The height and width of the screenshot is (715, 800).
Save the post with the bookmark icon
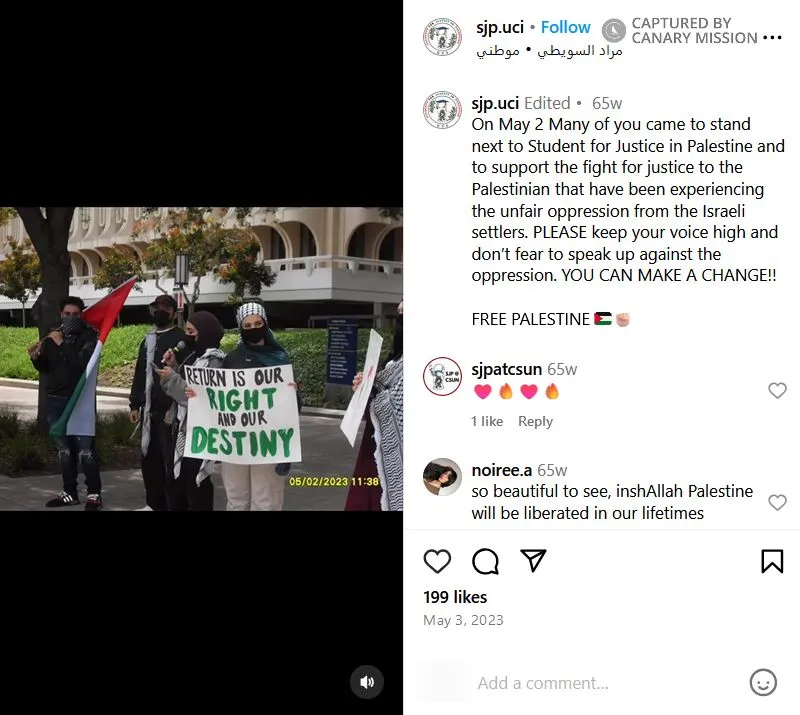pyautogui.click(x=772, y=561)
